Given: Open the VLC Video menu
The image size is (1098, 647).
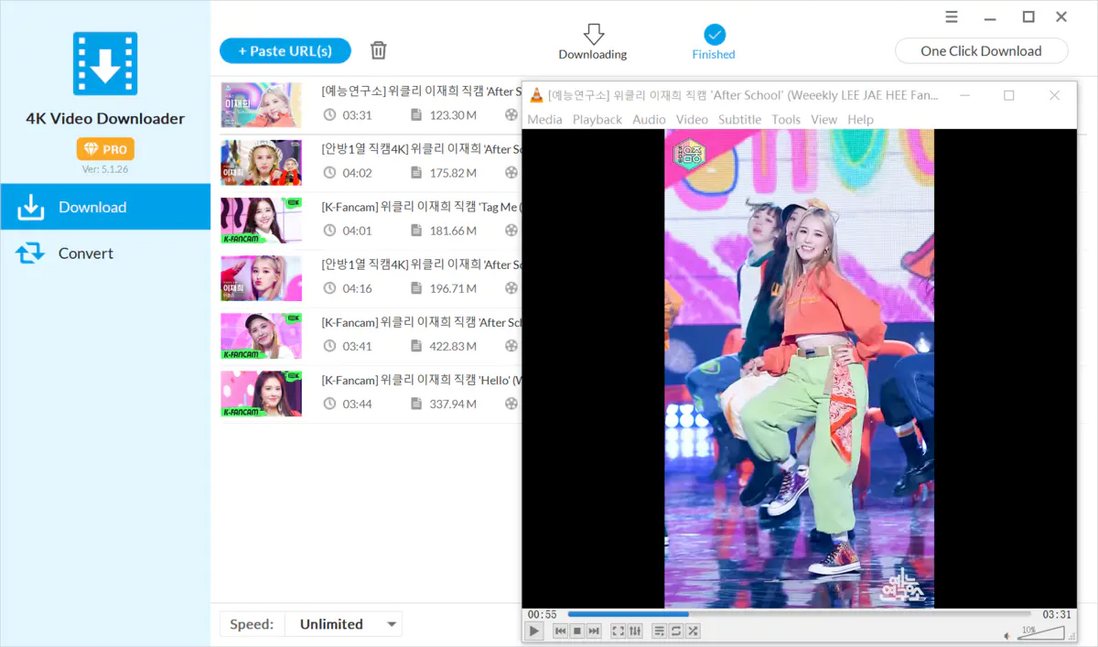Looking at the screenshot, I should click(692, 120).
